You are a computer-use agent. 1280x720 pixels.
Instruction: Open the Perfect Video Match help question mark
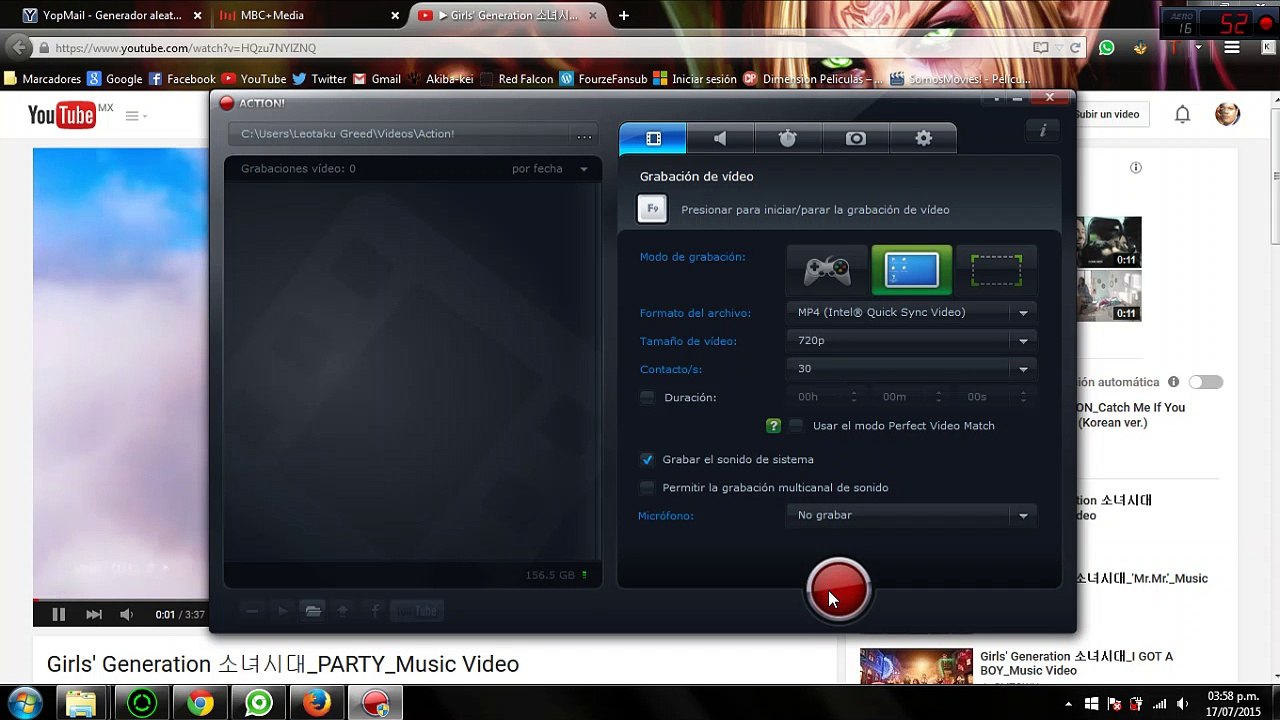coord(773,426)
